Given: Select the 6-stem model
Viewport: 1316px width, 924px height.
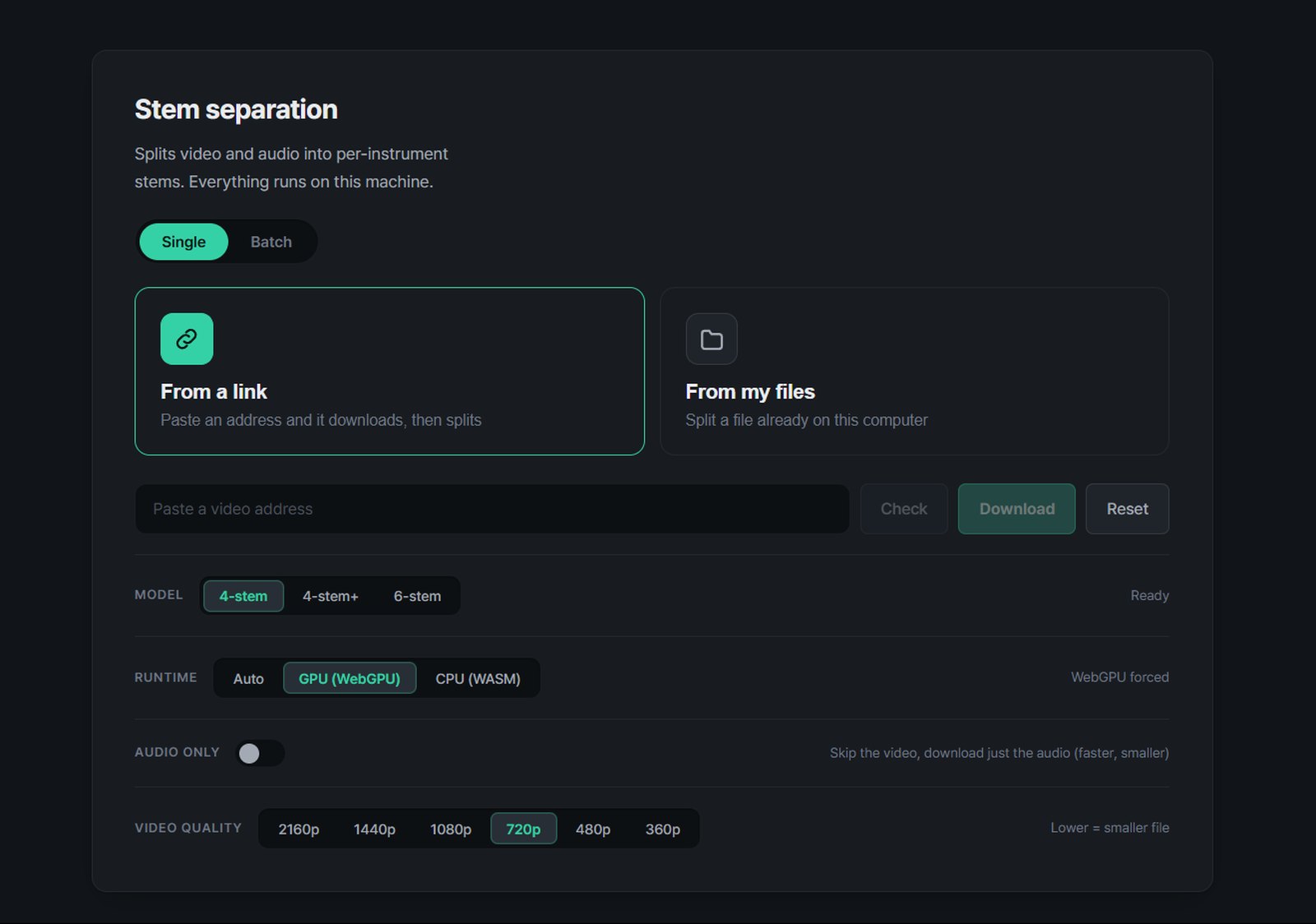Looking at the screenshot, I should (x=417, y=596).
